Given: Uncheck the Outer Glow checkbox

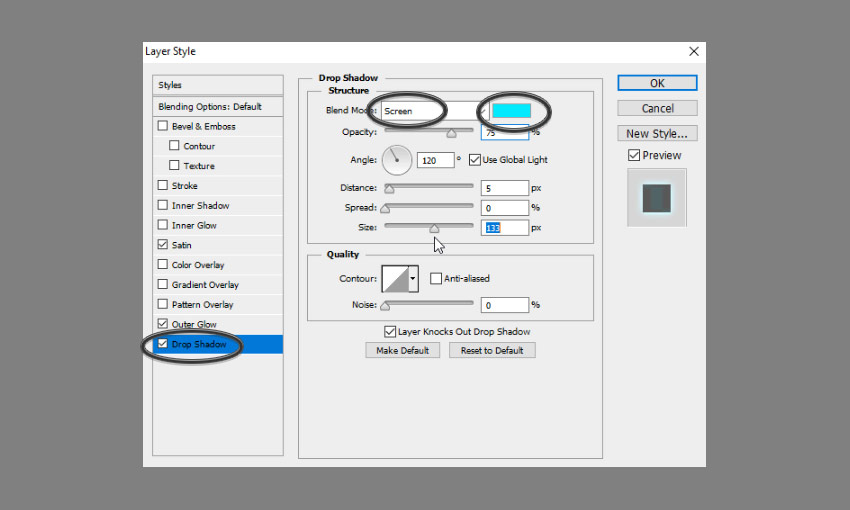Looking at the screenshot, I should click(x=163, y=324).
